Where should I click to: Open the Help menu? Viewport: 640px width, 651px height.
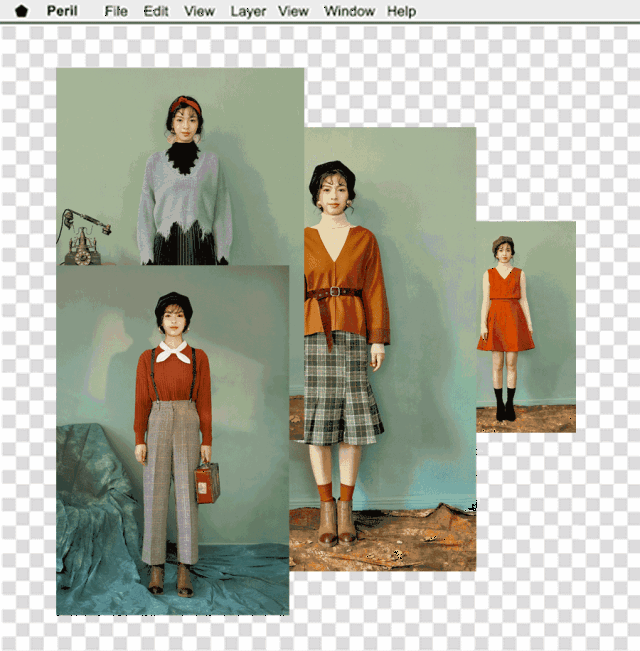401,11
